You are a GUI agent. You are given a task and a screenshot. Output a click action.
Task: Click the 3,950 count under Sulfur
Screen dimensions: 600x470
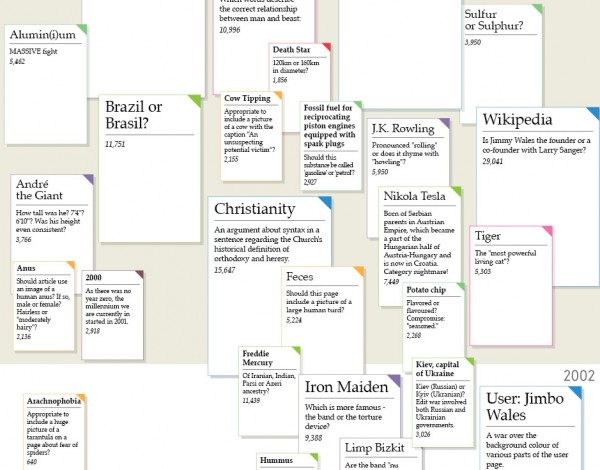click(x=473, y=42)
